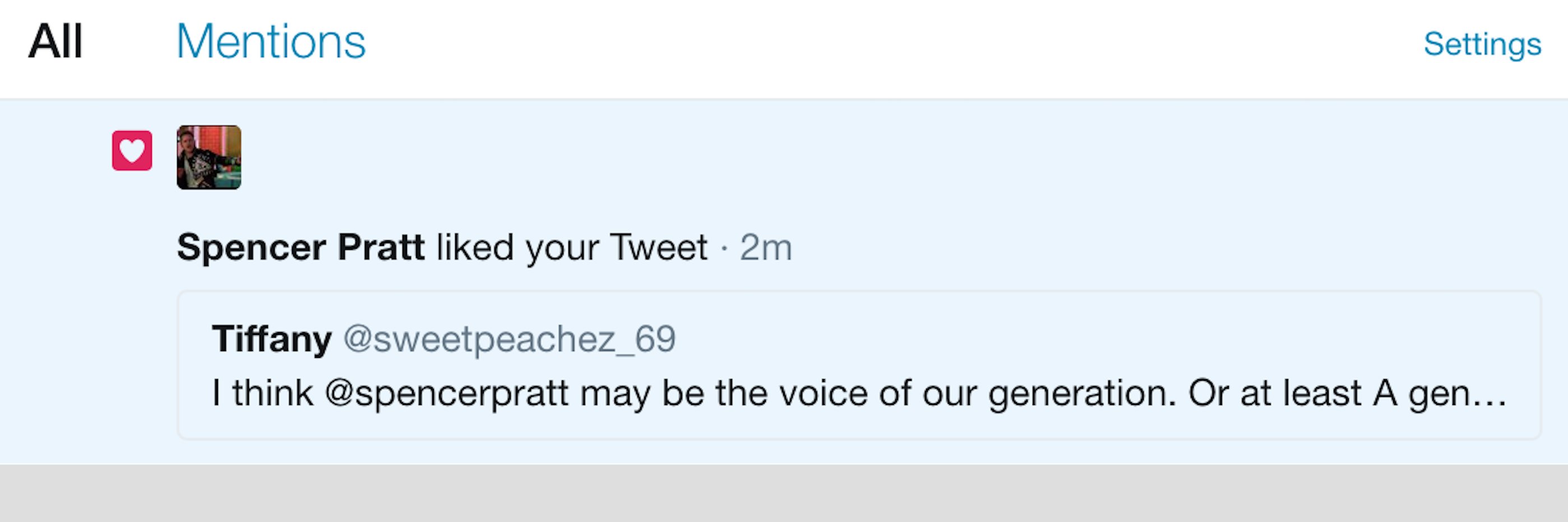Open the quoted tweet card
The height and width of the screenshot is (522, 1568).
click(x=859, y=365)
